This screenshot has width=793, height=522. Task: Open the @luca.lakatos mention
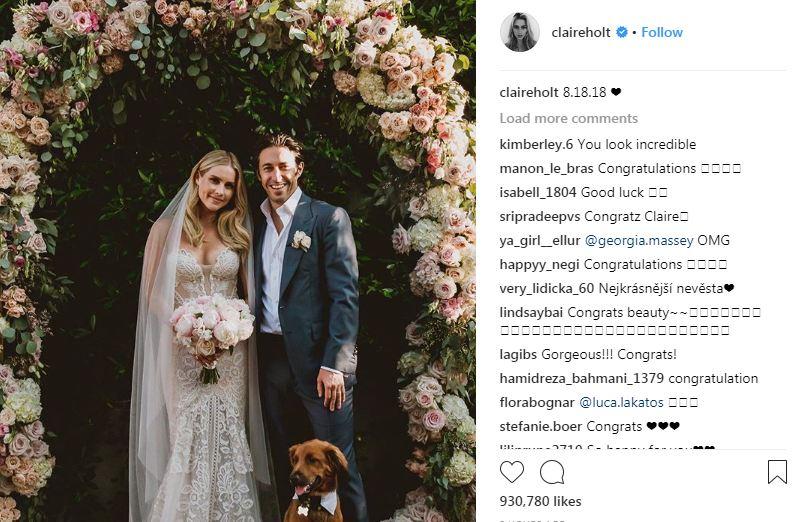click(621, 403)
